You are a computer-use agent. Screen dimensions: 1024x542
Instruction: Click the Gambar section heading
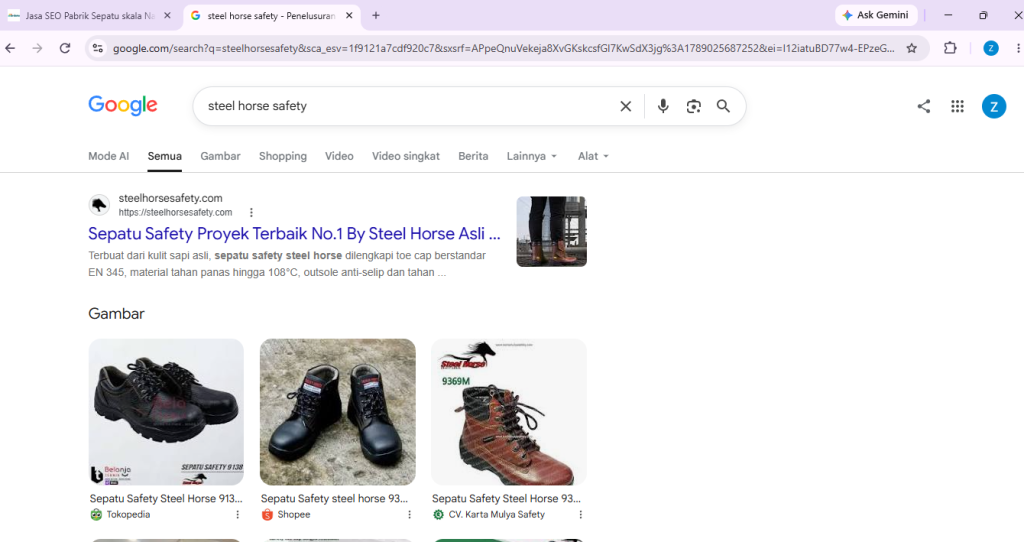pyautogui.click(x=116, y=313)
